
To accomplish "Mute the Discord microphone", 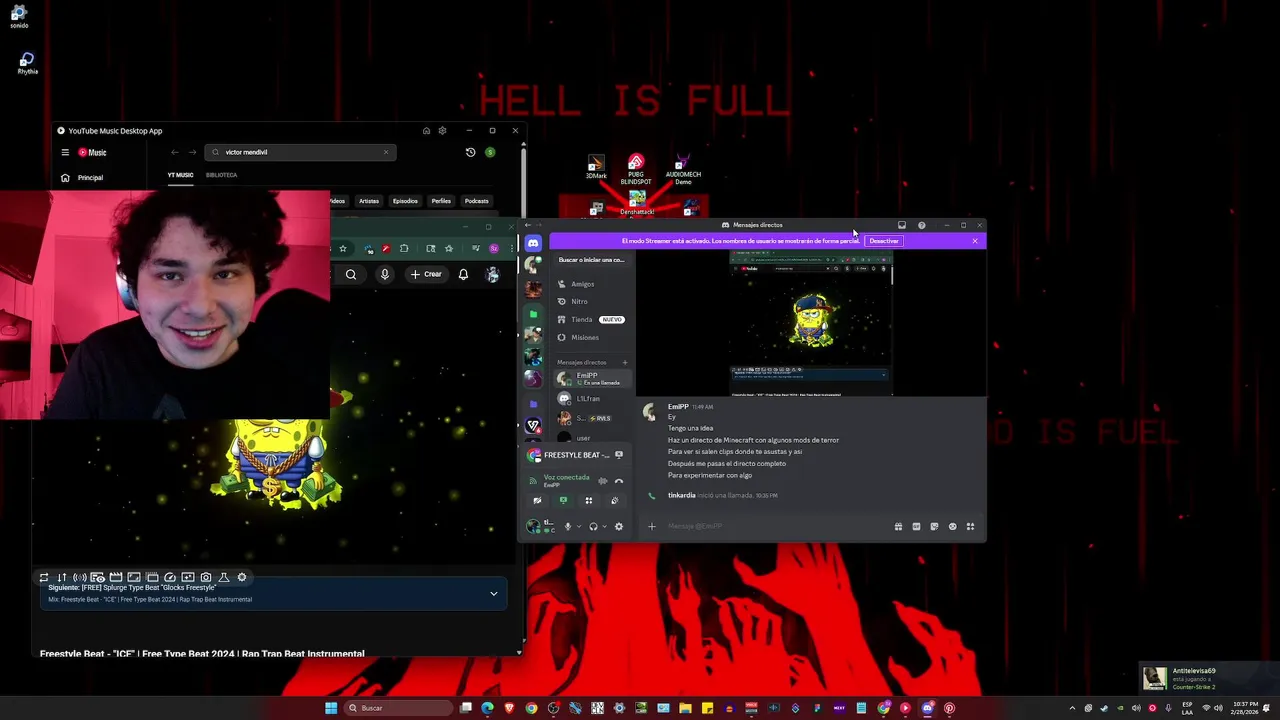I will pyautogui.click(x=568, y=527).
